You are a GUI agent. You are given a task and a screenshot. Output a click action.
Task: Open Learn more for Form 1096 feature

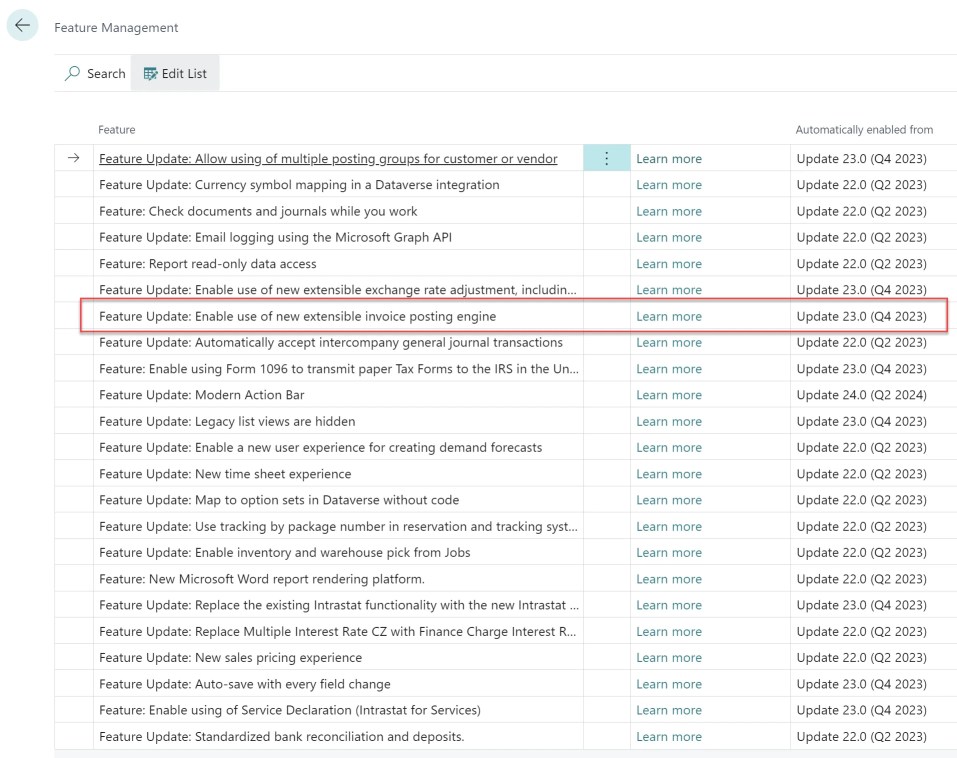pyautogui.click(x=669, y=369)
